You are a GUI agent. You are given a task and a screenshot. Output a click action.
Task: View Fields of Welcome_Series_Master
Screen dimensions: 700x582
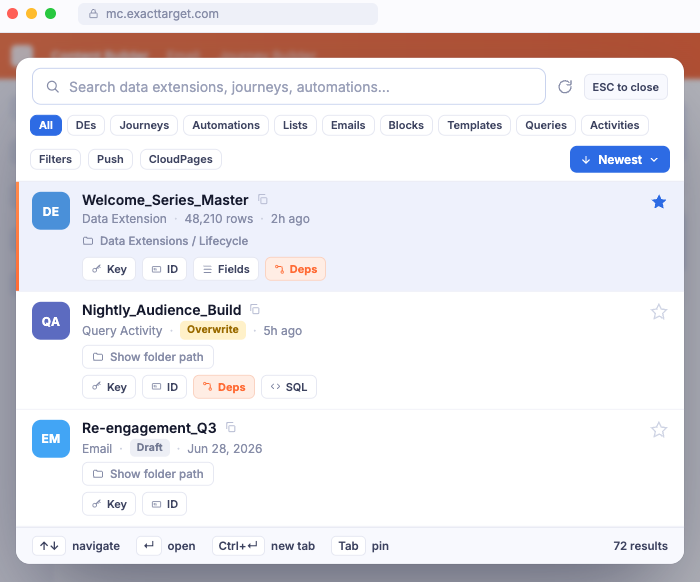(x=226, y=269)
